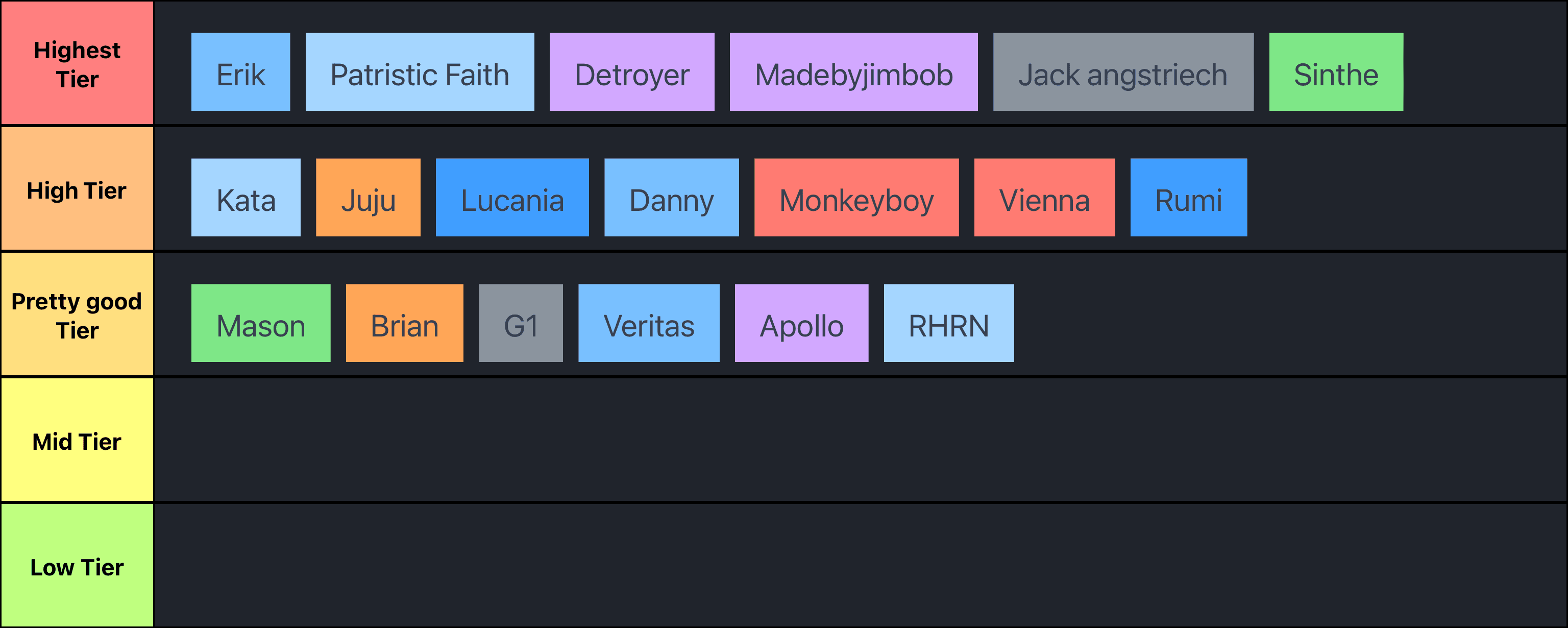Select the green Sinthe tile
1568x628 pixels.
(x=1336, y=72)
